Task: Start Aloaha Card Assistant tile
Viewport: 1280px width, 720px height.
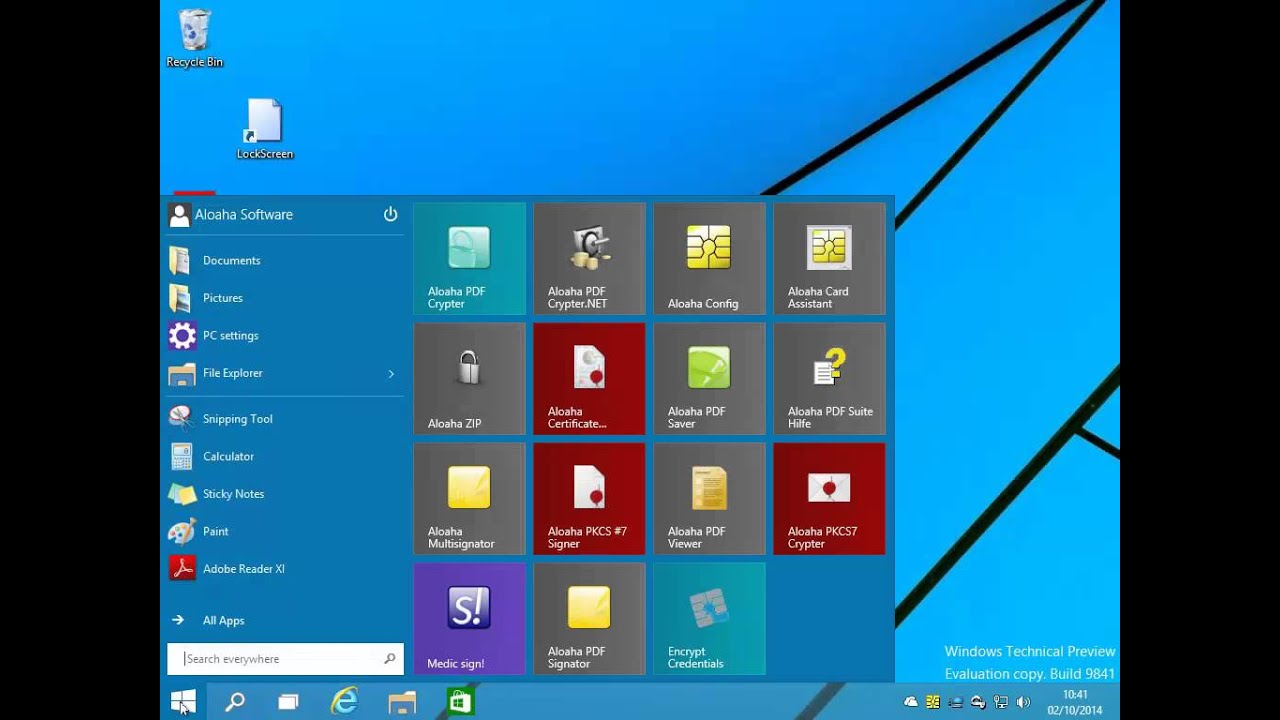Action: click(x=829, y=259)
